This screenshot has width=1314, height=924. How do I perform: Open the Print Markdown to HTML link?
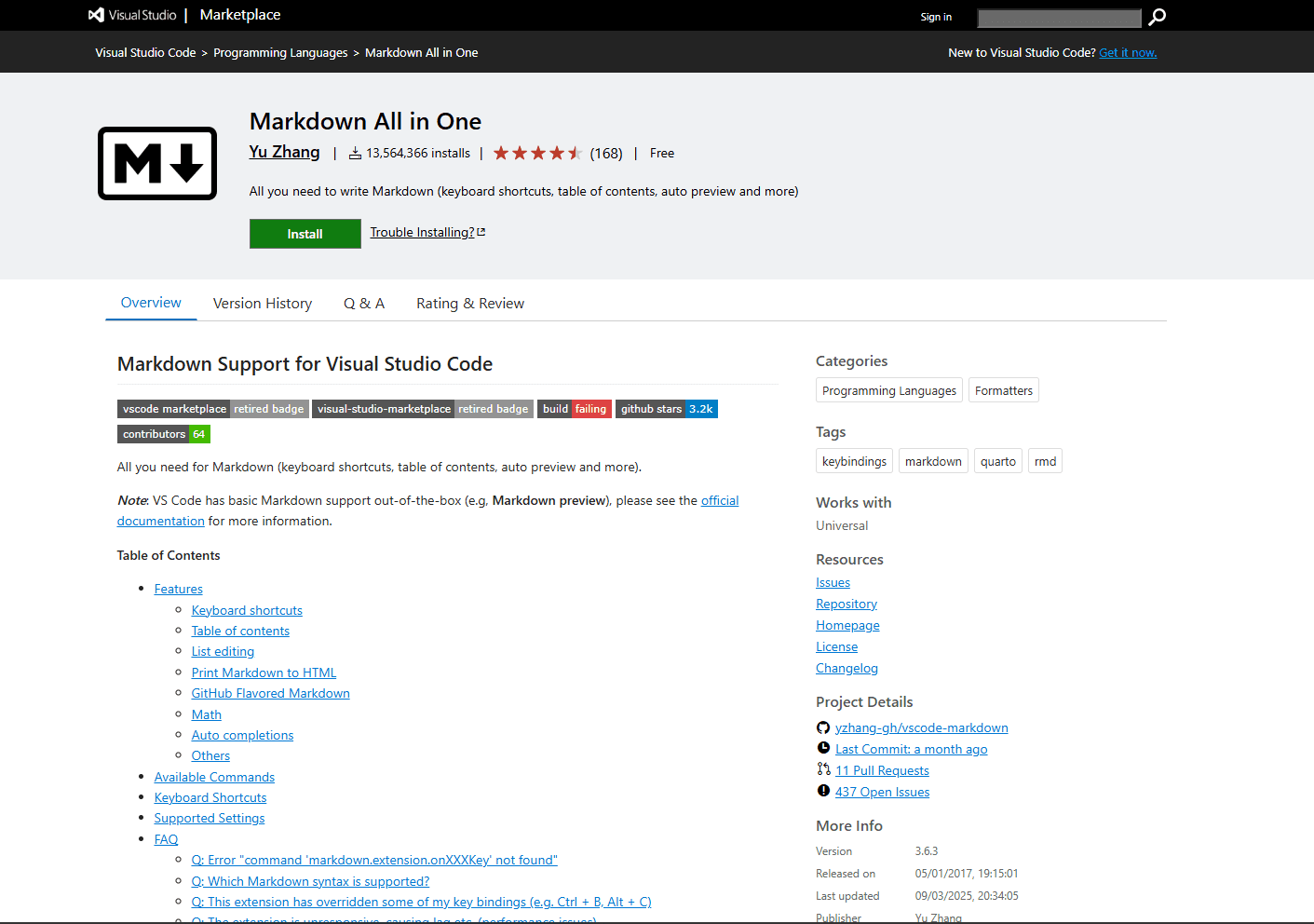[x=264, y=673]
